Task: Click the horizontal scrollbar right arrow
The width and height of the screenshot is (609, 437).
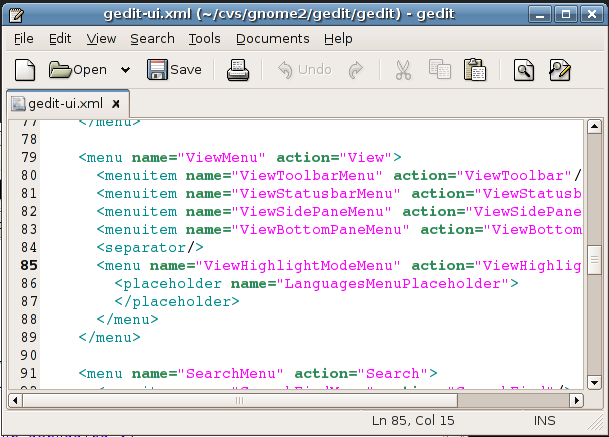Action: pos(576,400)
